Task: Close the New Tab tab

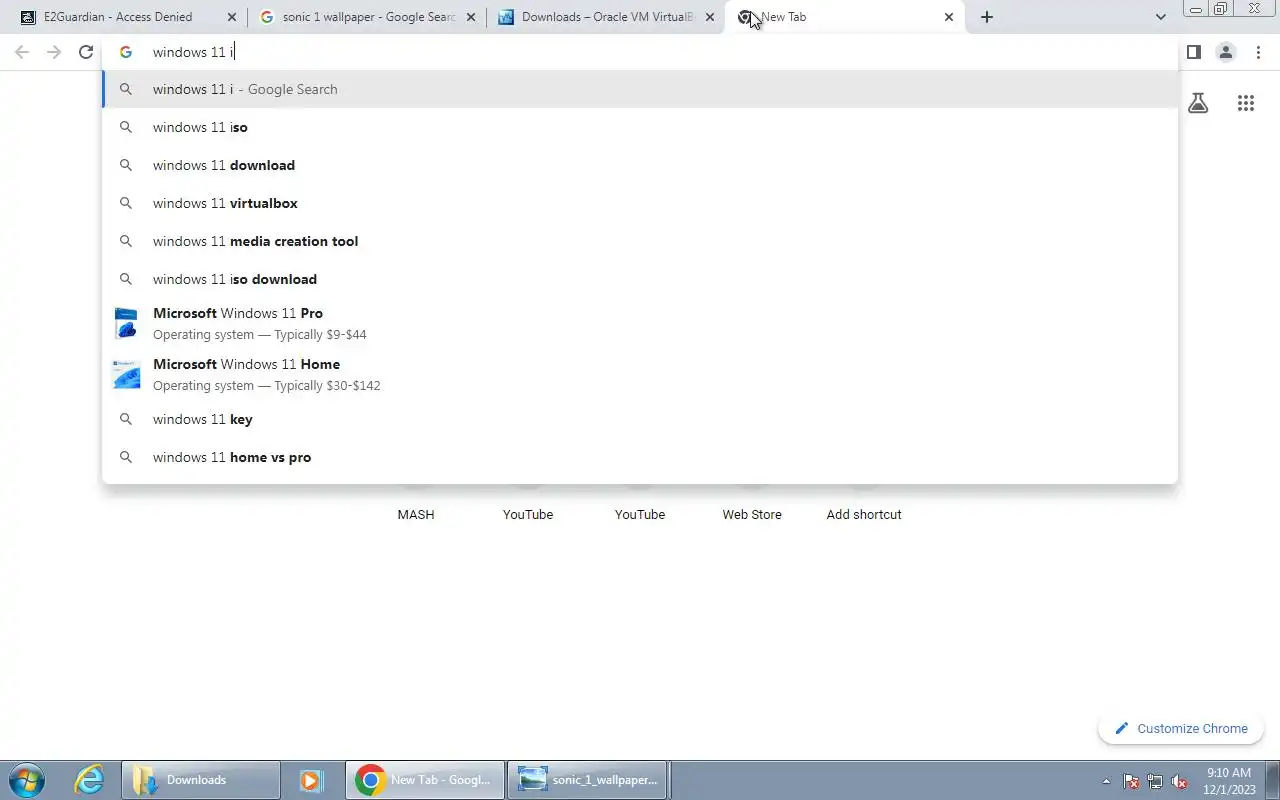Action: pyautogui.click(x=949, y=17)
